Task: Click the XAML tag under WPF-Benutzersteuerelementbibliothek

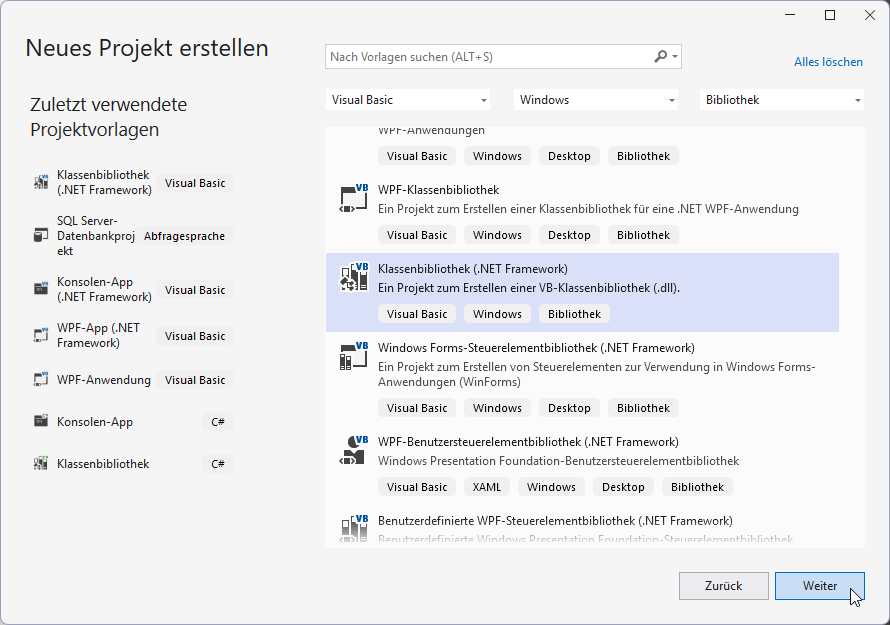Action: [x=486, y=486]
